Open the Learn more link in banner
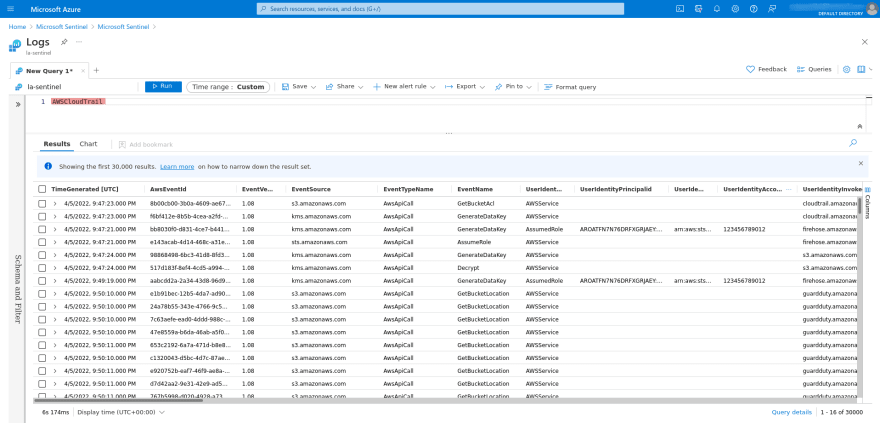The image size is (880, 423). click(x=177, y=167)
